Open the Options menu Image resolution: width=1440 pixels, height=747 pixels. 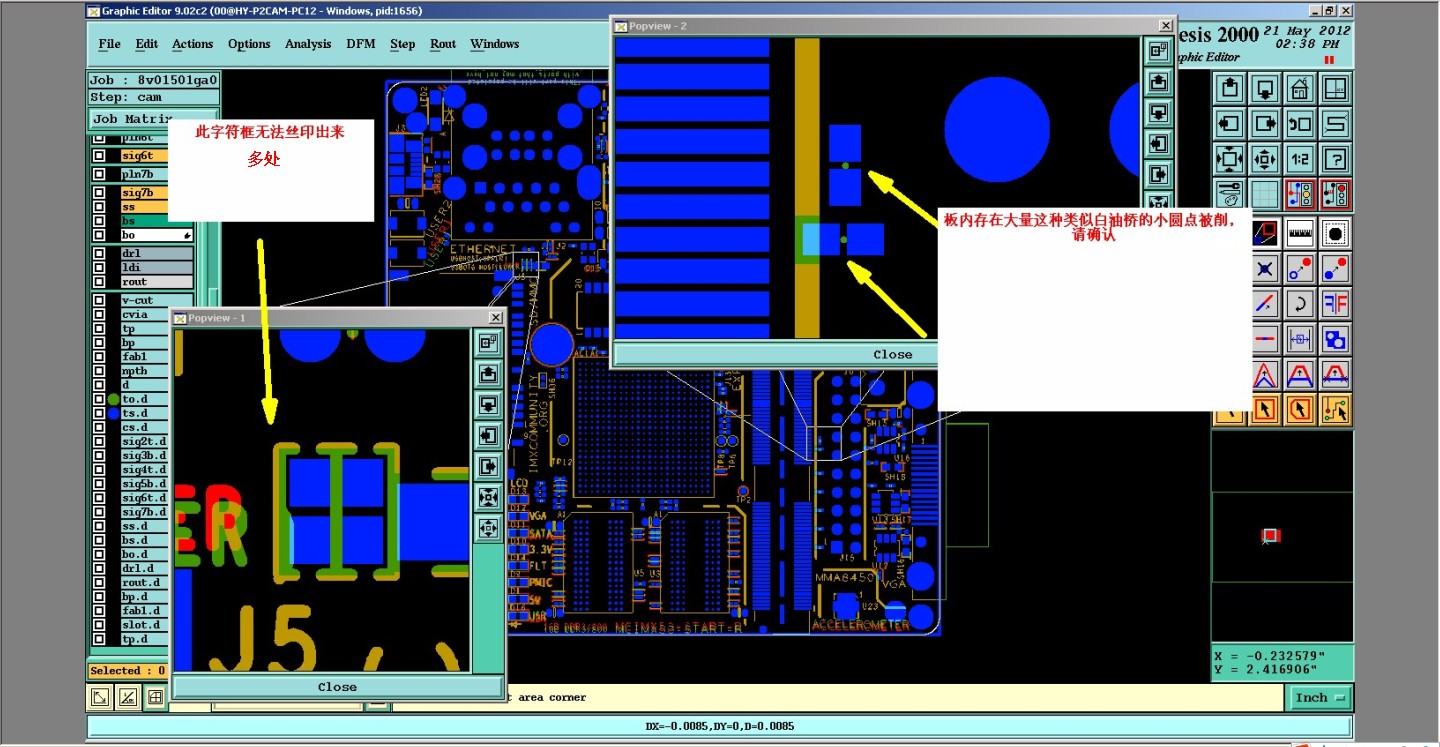tap(249, 44)
